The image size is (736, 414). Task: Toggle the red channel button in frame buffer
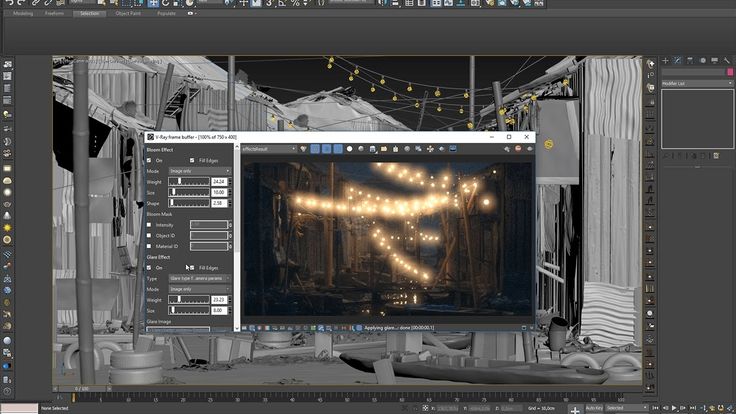(x=315, y=149)
